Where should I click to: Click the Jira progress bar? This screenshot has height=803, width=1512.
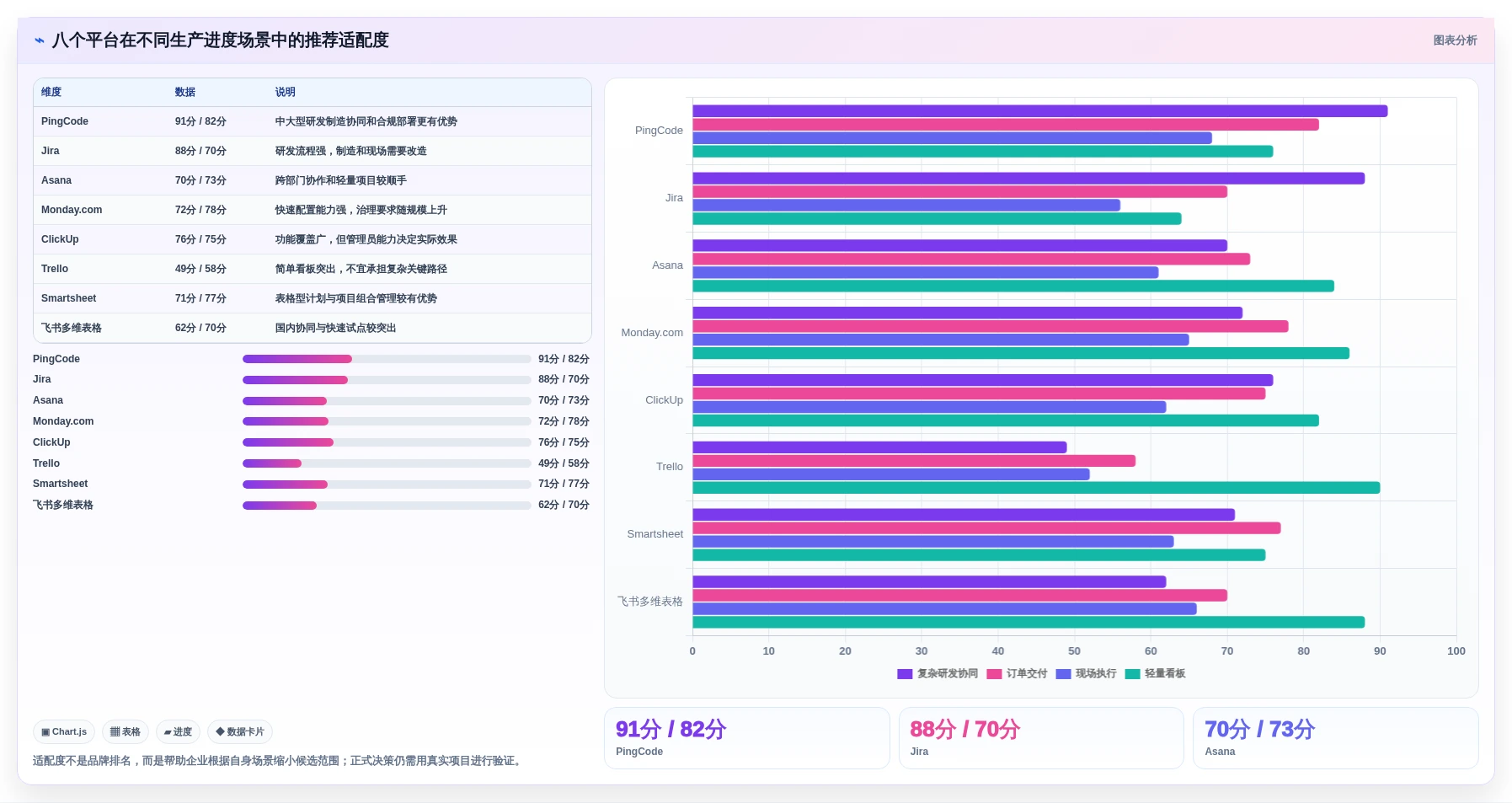[387, 380]
